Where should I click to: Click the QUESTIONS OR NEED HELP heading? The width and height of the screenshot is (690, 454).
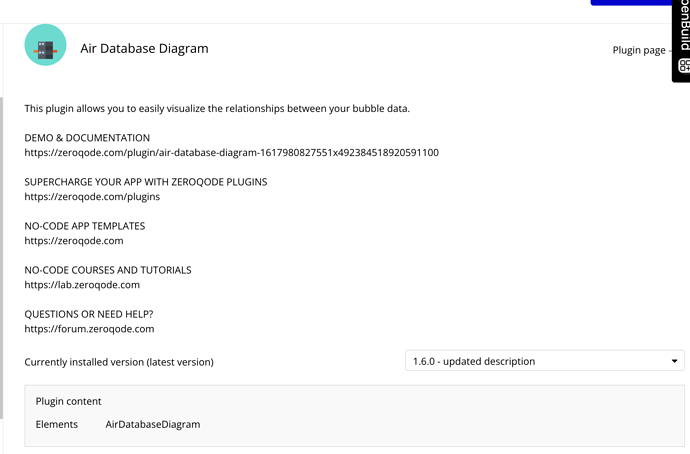click(89, 314)
